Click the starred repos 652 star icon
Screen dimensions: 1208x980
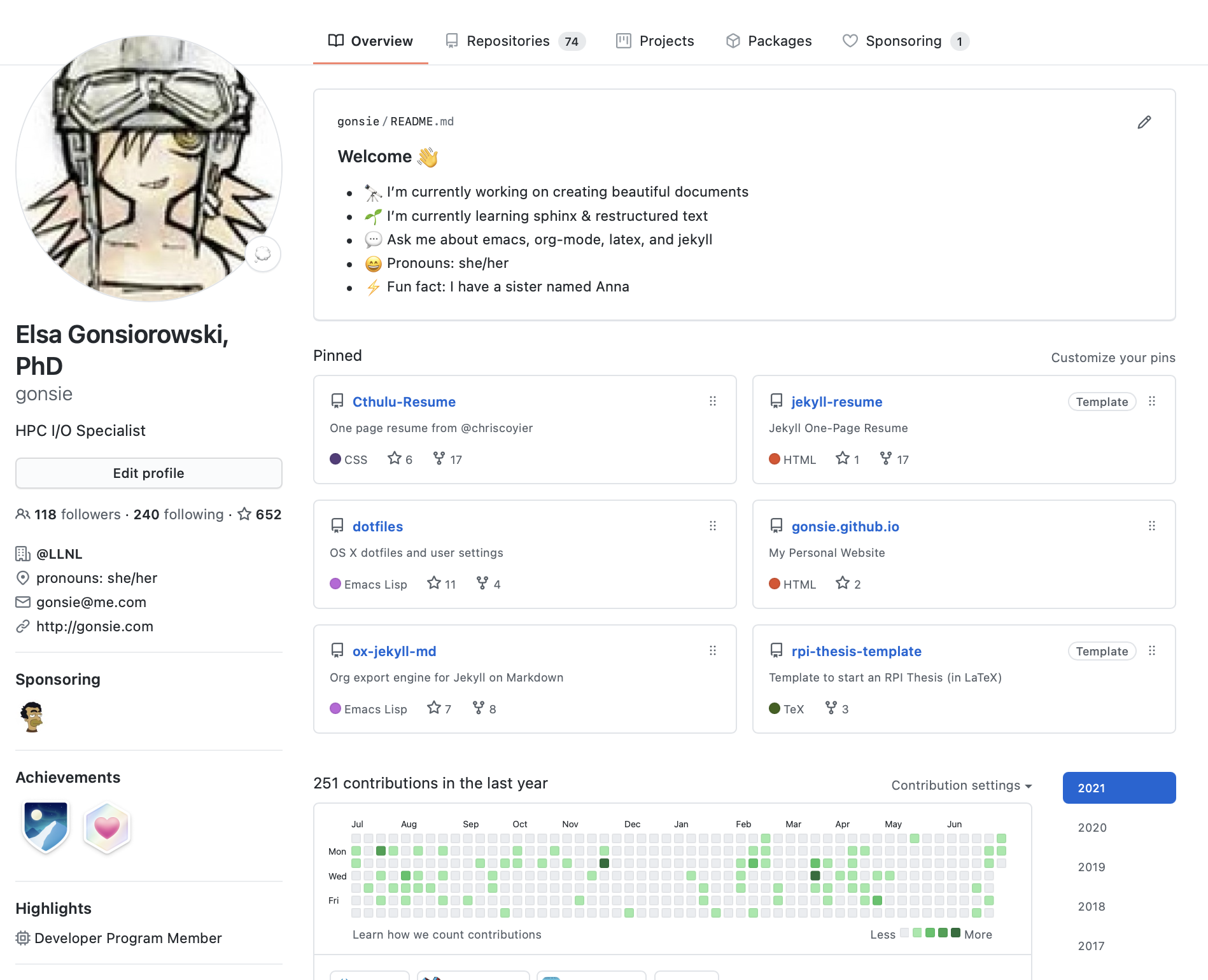244,514
